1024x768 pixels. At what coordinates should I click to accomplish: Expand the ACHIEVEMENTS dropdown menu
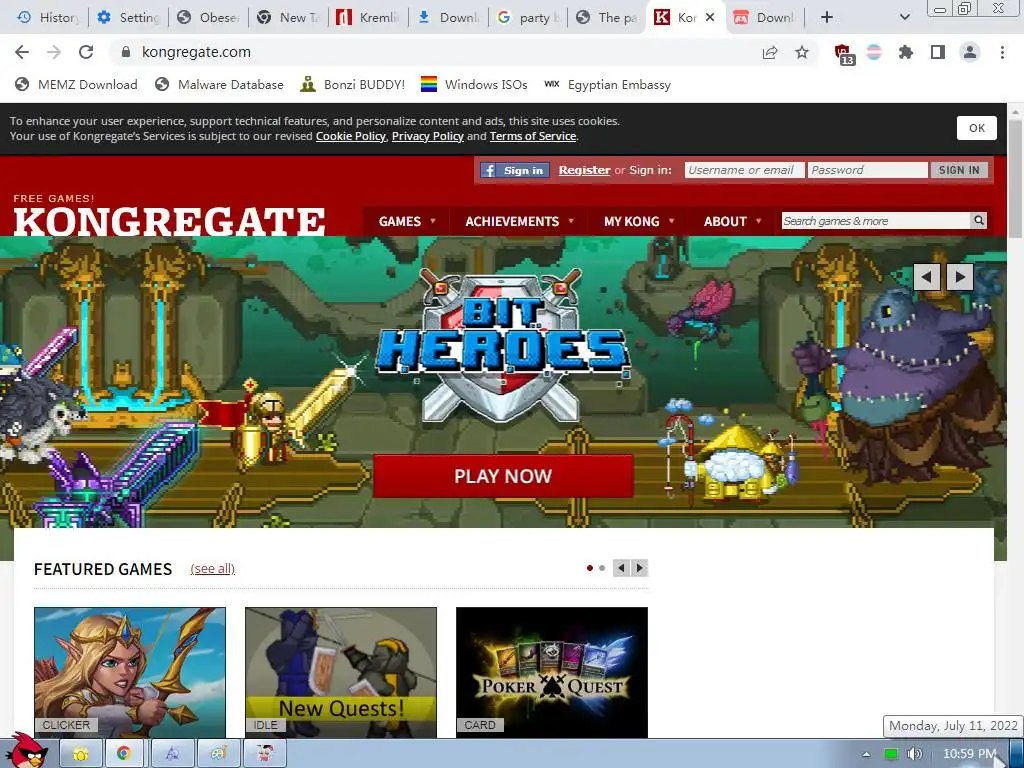[x=519, y=221]
